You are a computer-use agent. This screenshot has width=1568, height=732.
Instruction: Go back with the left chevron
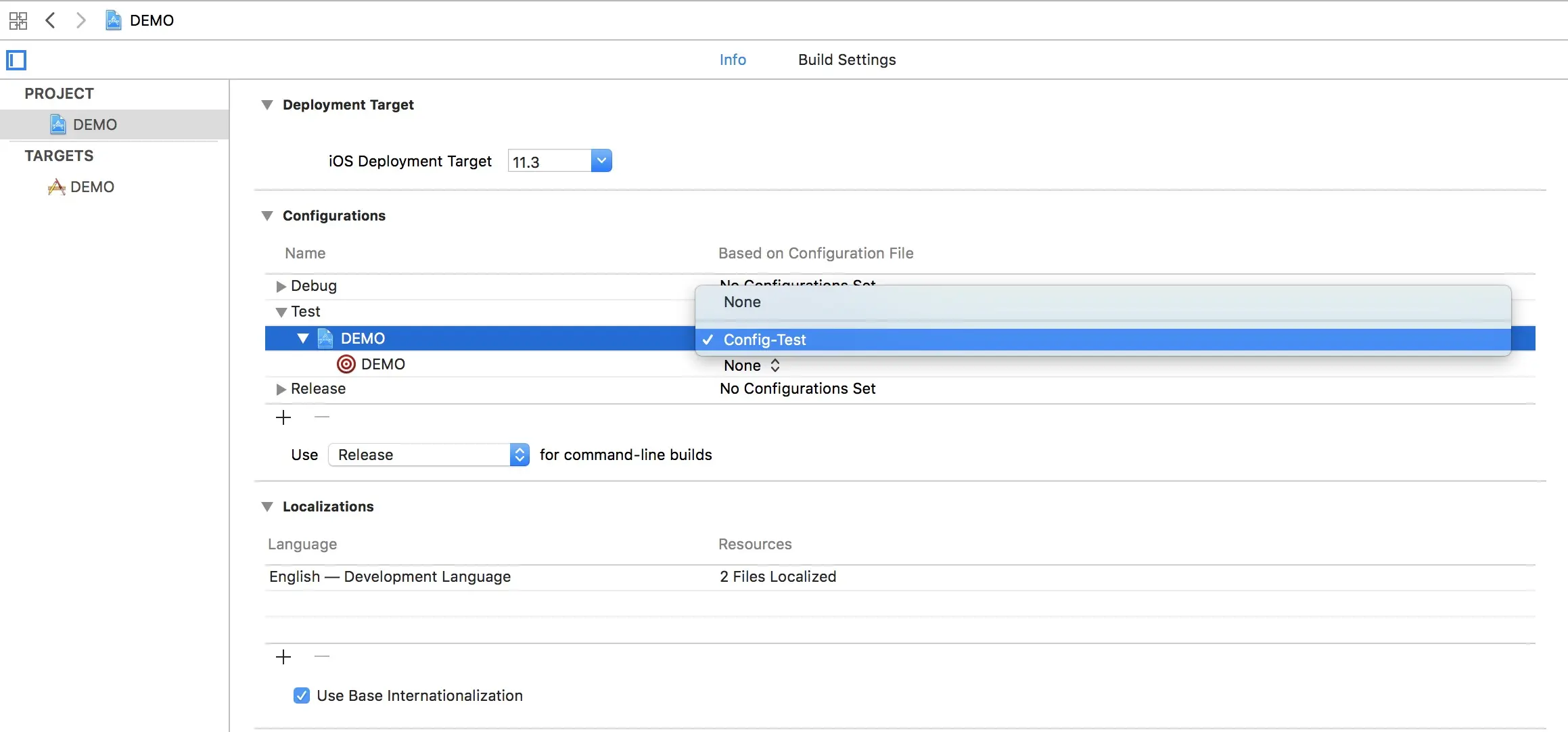tap(50, 20)
